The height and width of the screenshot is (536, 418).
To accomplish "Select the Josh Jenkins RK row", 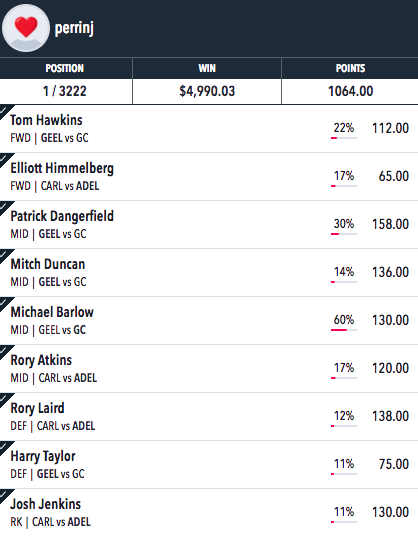I will point(209,512).
